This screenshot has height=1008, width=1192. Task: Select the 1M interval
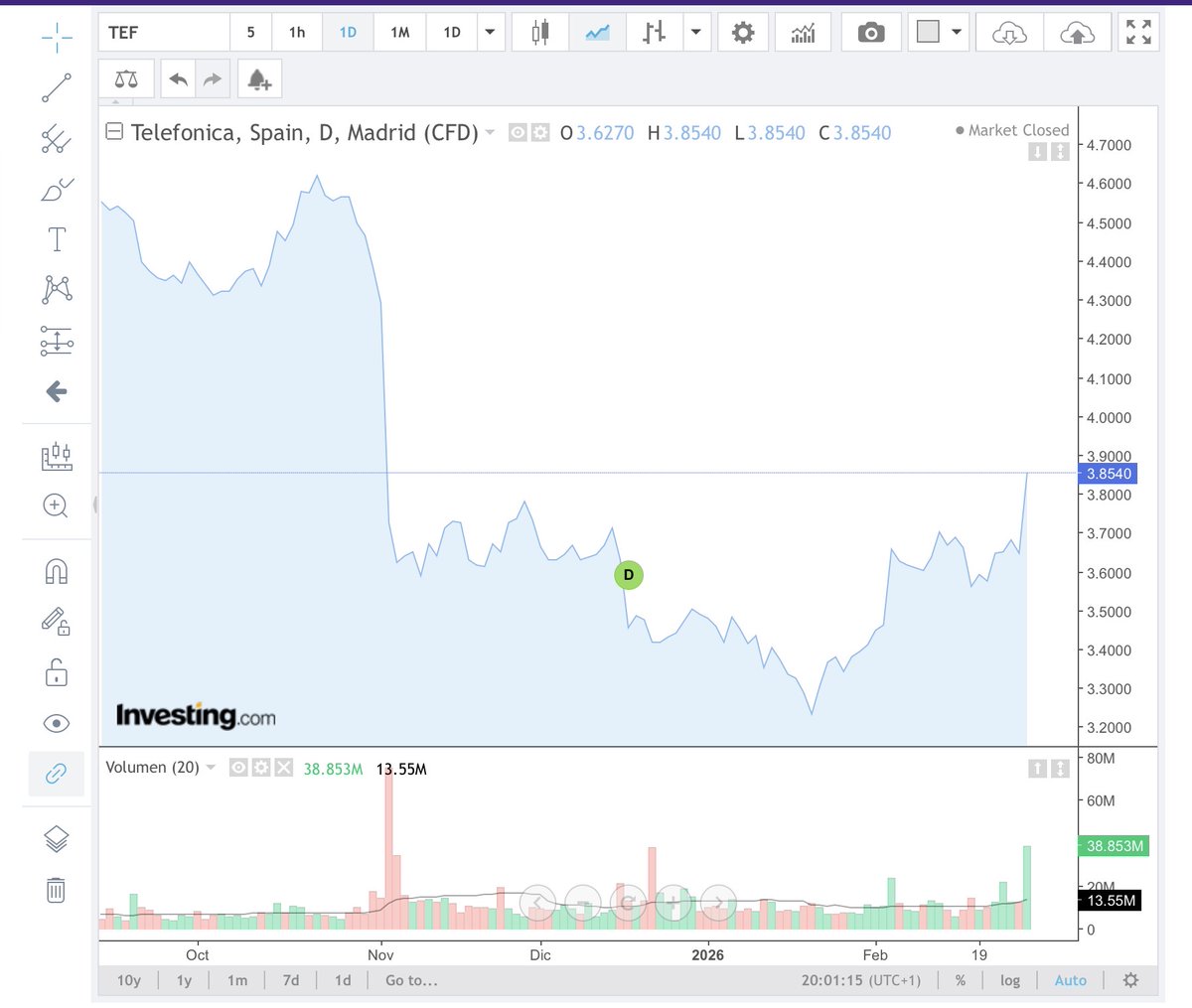click(400, 33)
